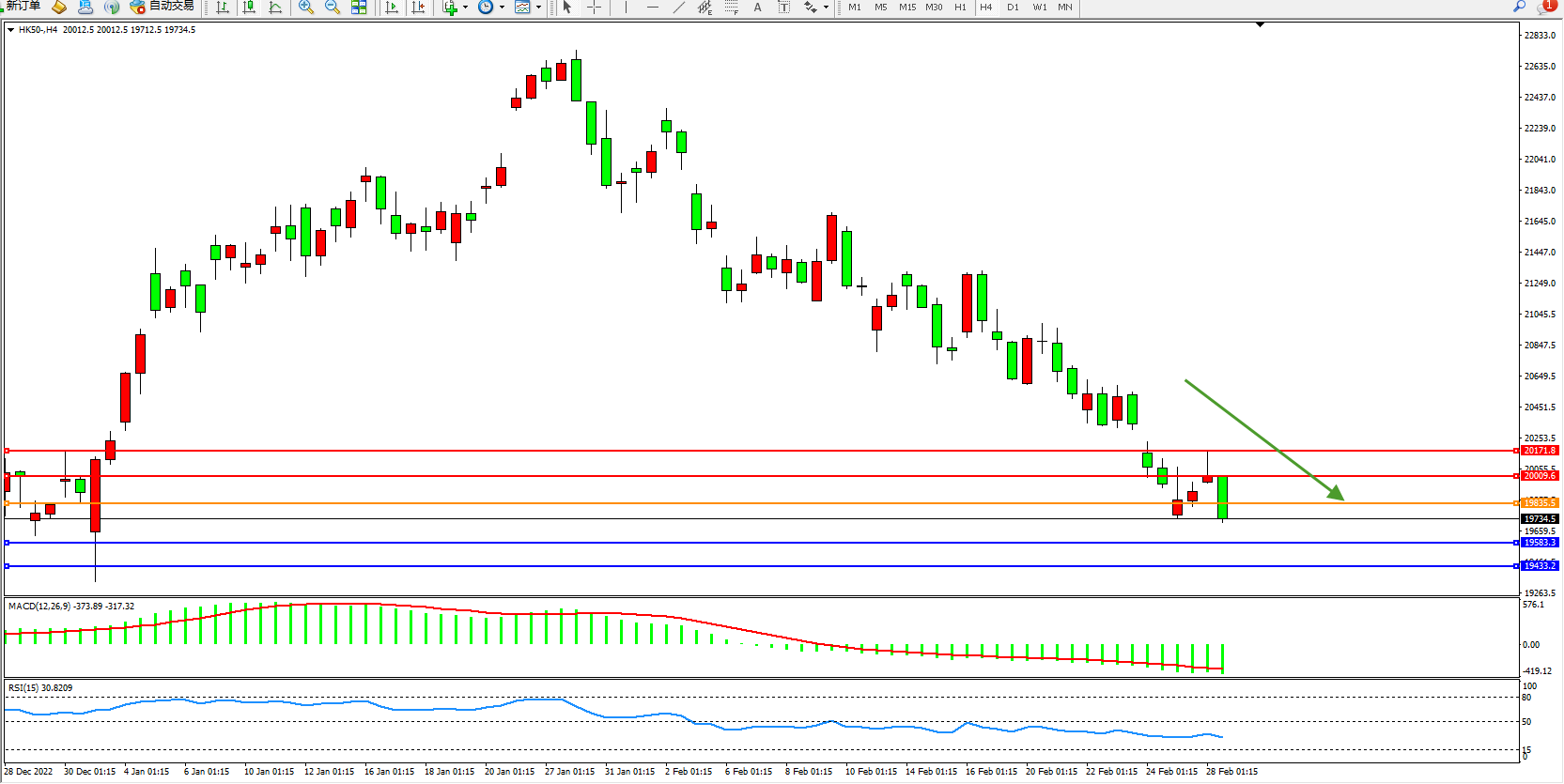Select the vertical line drawing tool
The height and width of the screenshot is (784, 1564).
[626, 8]
